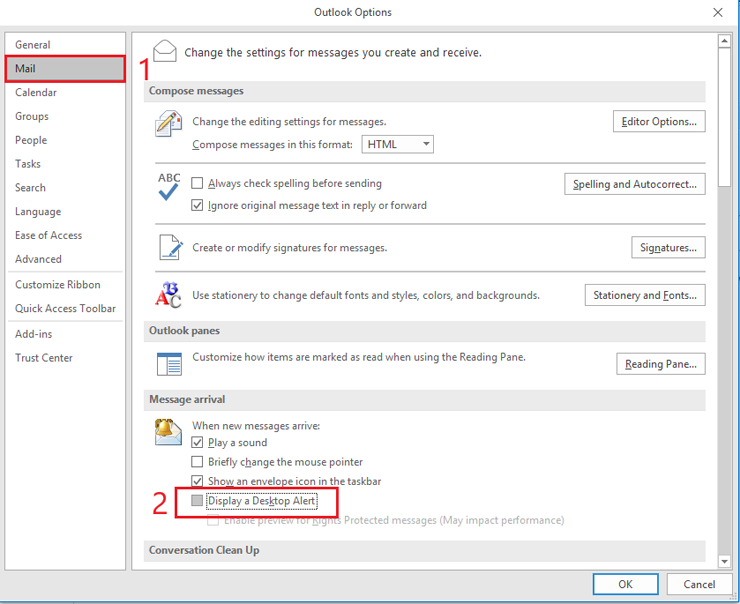Go to Trust Center settings

coord(65,358)
